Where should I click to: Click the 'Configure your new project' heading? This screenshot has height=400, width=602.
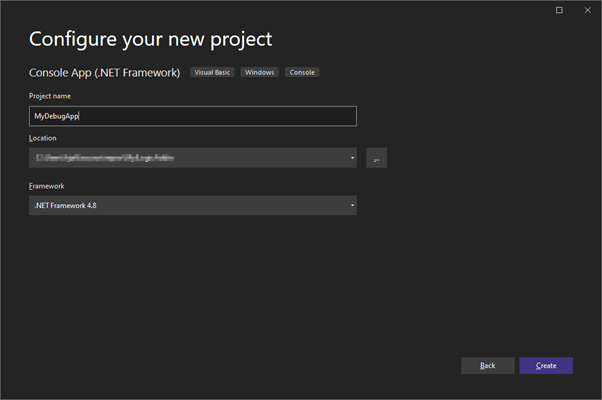pyautogui.click(x=150, y=39)
